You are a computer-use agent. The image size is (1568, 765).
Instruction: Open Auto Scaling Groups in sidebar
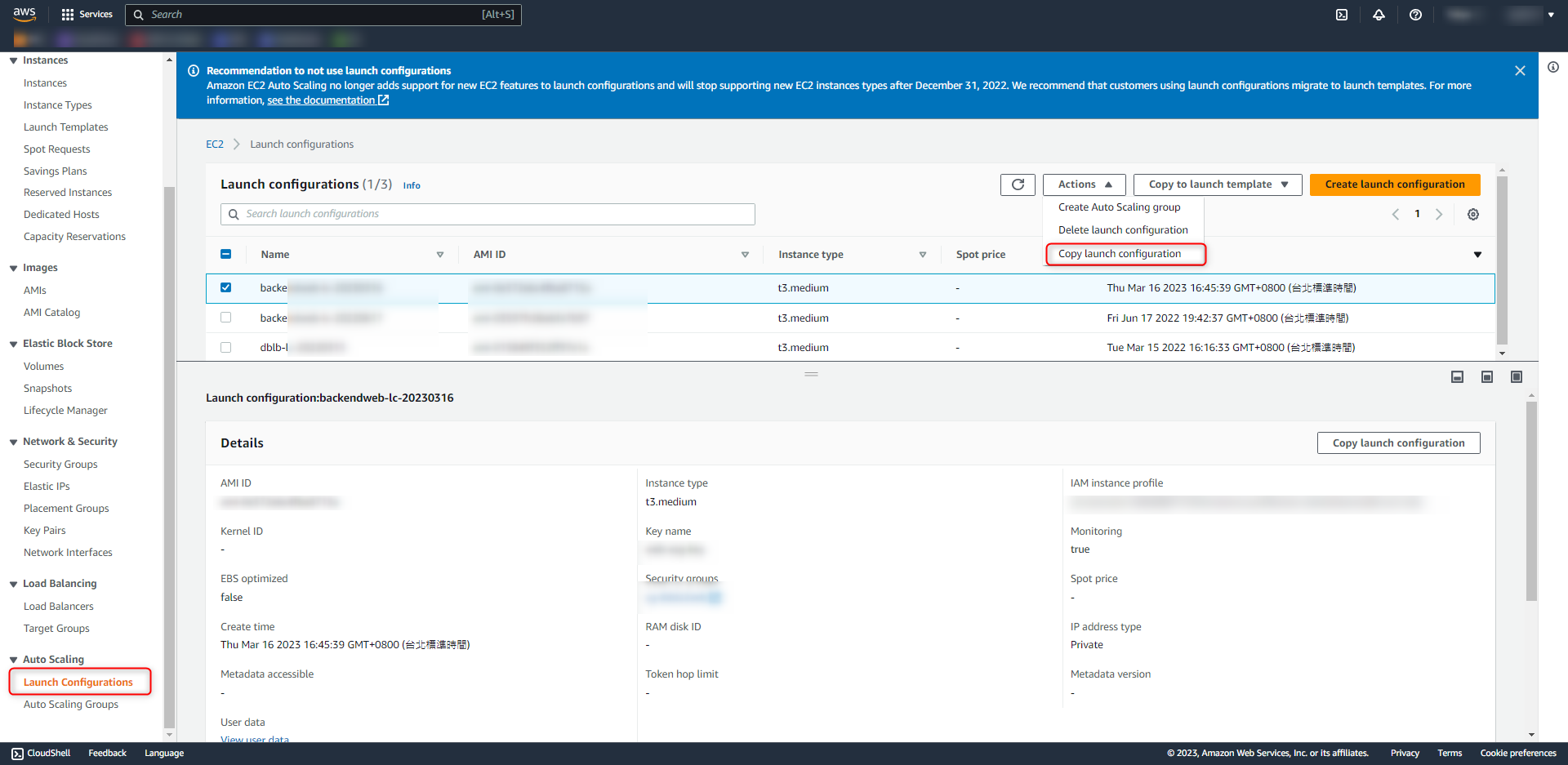(71, 705)
